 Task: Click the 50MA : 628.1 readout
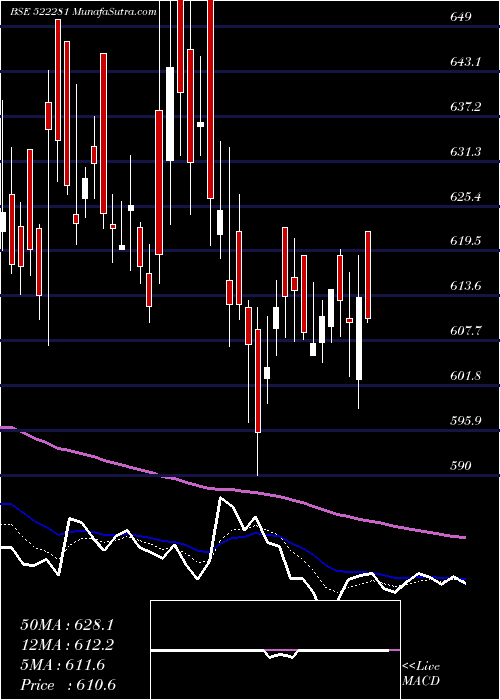point(67,625)
